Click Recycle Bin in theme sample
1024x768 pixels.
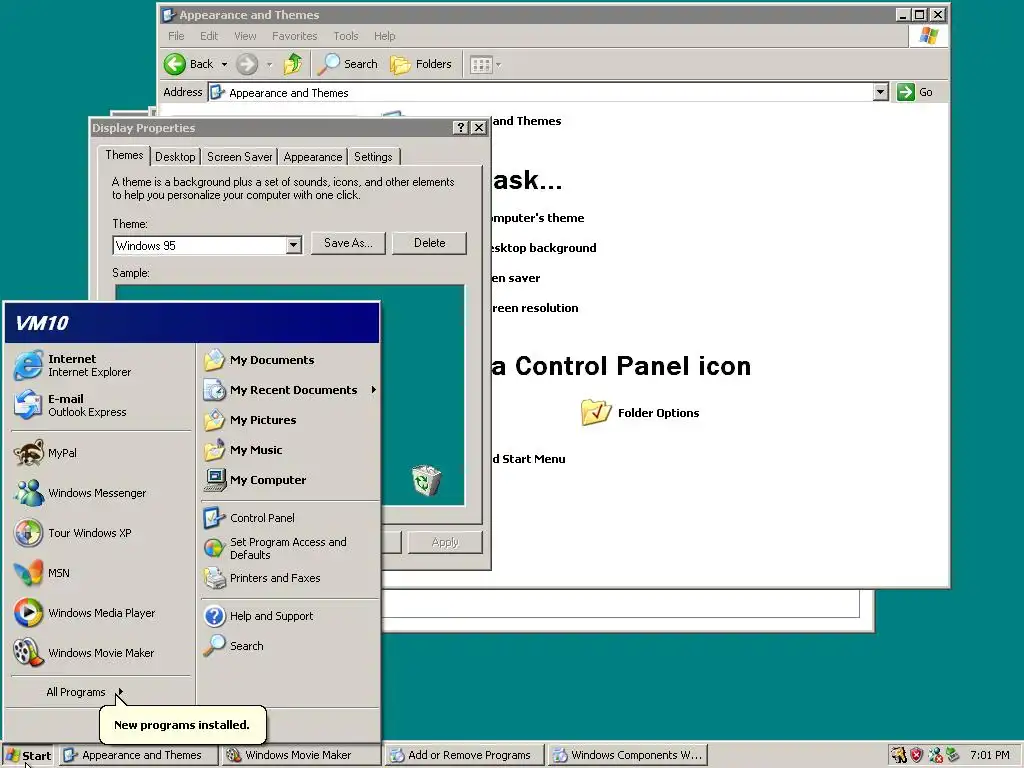tap(426, 480)
